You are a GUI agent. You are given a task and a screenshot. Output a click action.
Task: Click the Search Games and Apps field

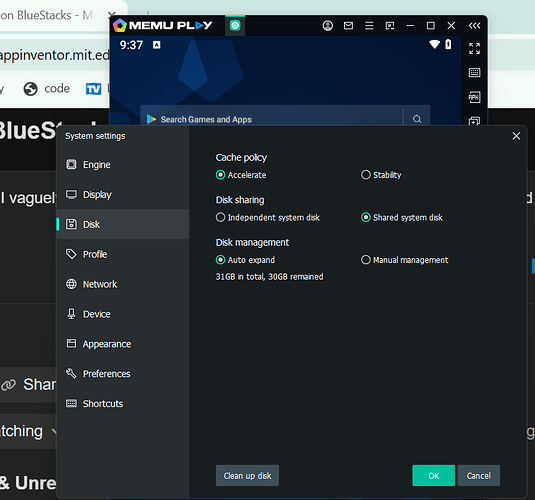coord(271,119)
